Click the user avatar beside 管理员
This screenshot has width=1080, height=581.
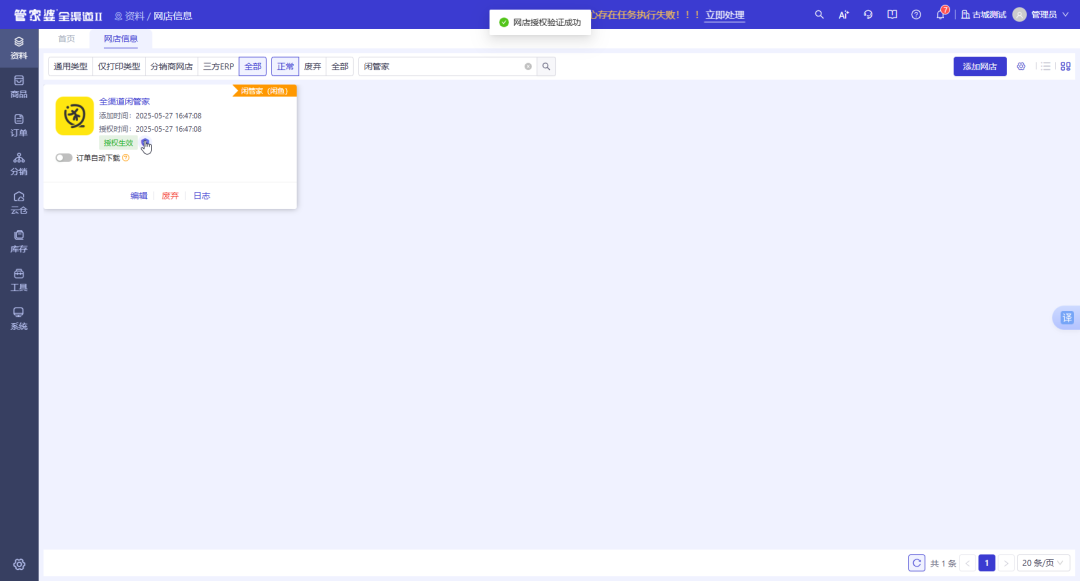[1019, 14]
